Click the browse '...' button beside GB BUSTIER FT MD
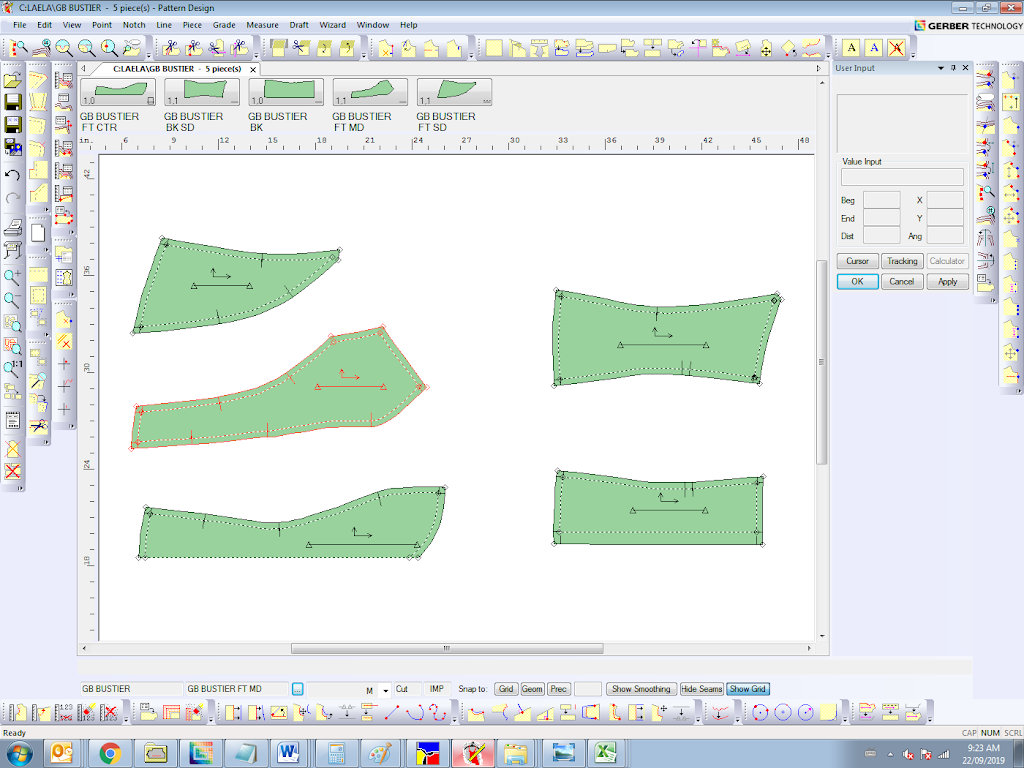 297,689
